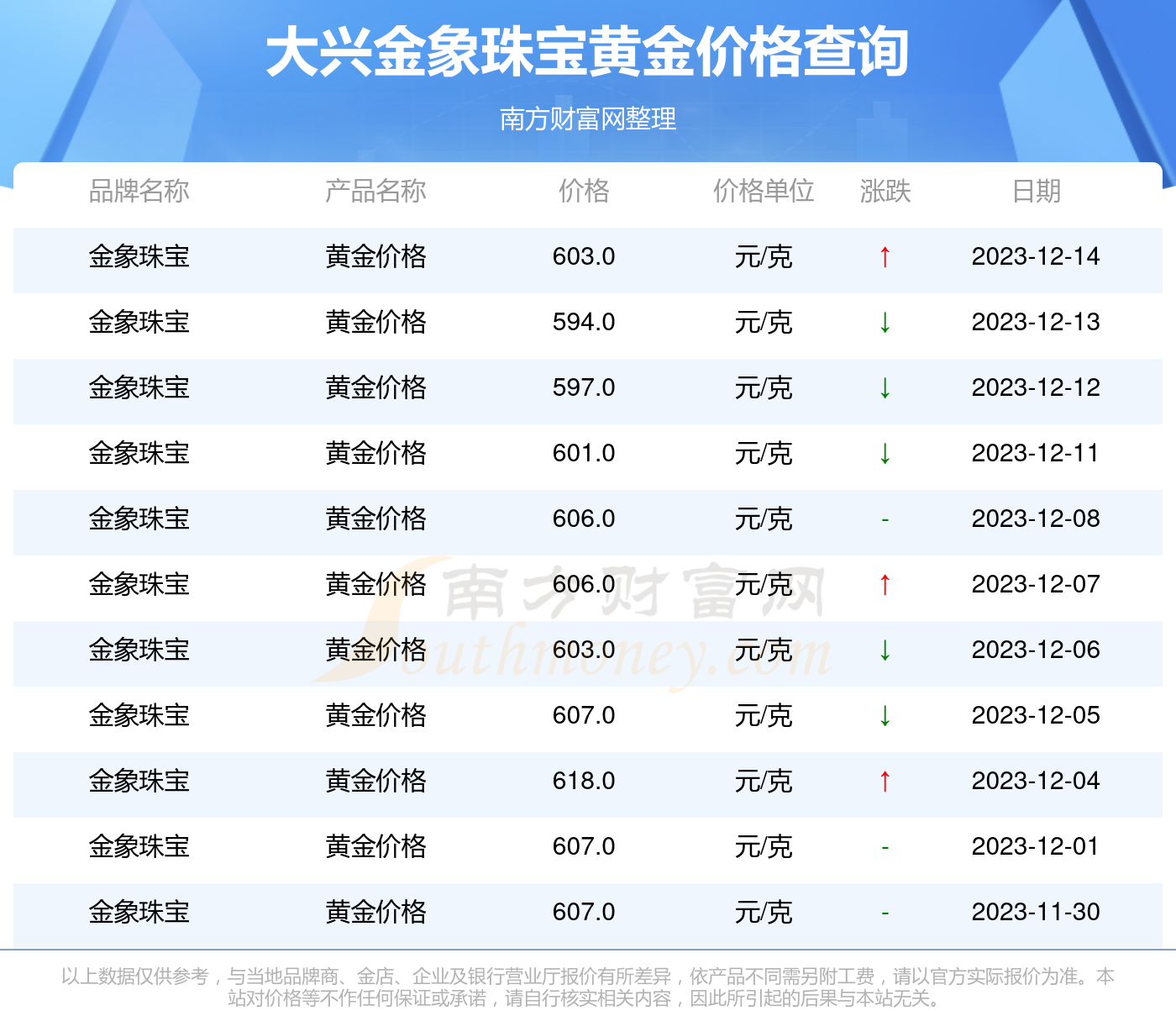Click the date 2023-12-08

pyautogui.click(x=1036, y=519)
